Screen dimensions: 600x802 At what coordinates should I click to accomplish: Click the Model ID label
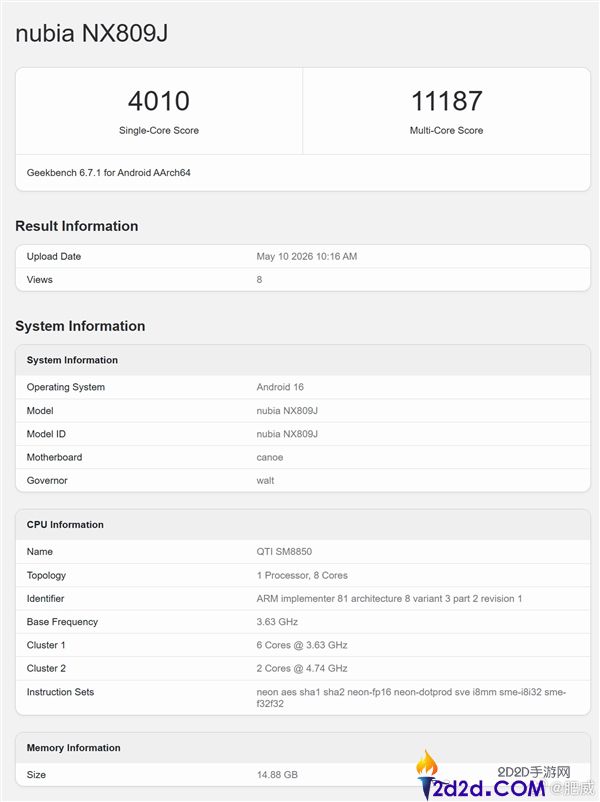point(46,434)
